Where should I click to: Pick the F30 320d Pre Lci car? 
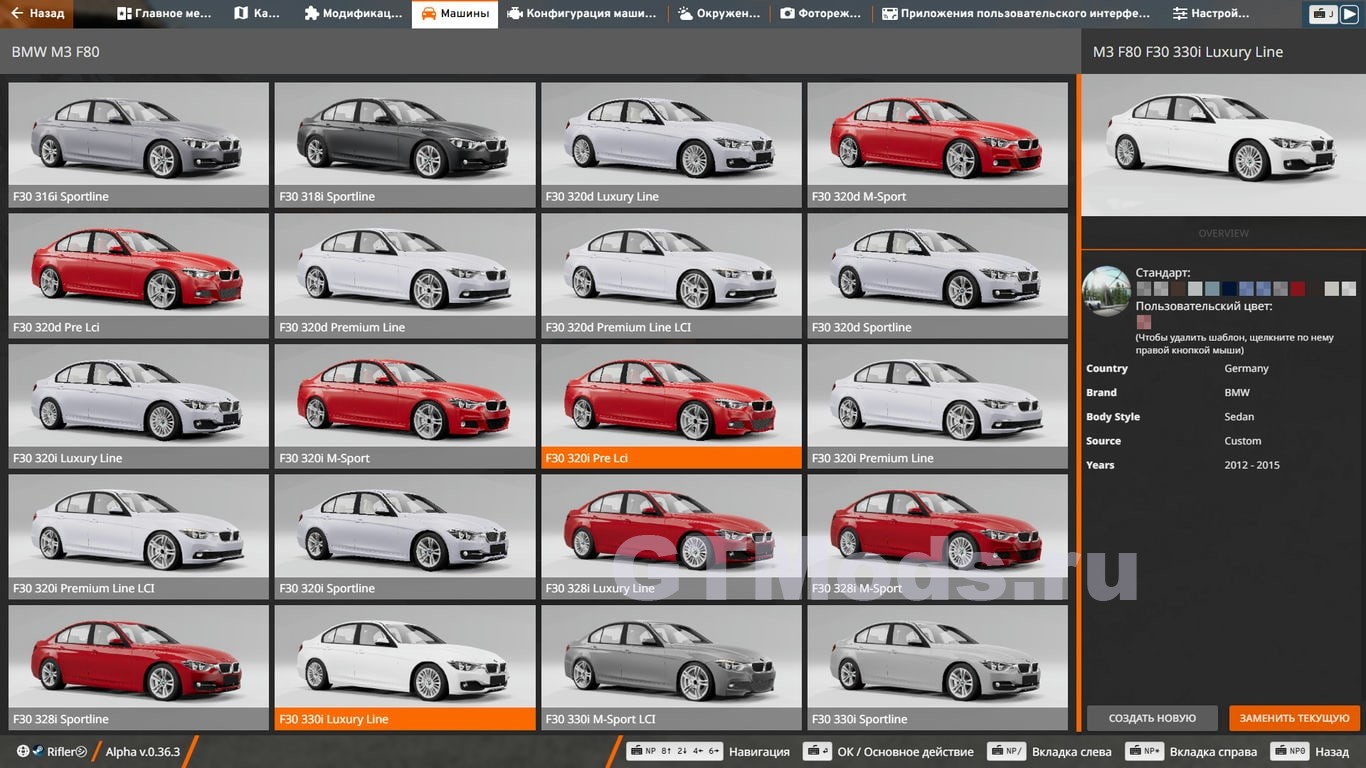coord(138,276)
